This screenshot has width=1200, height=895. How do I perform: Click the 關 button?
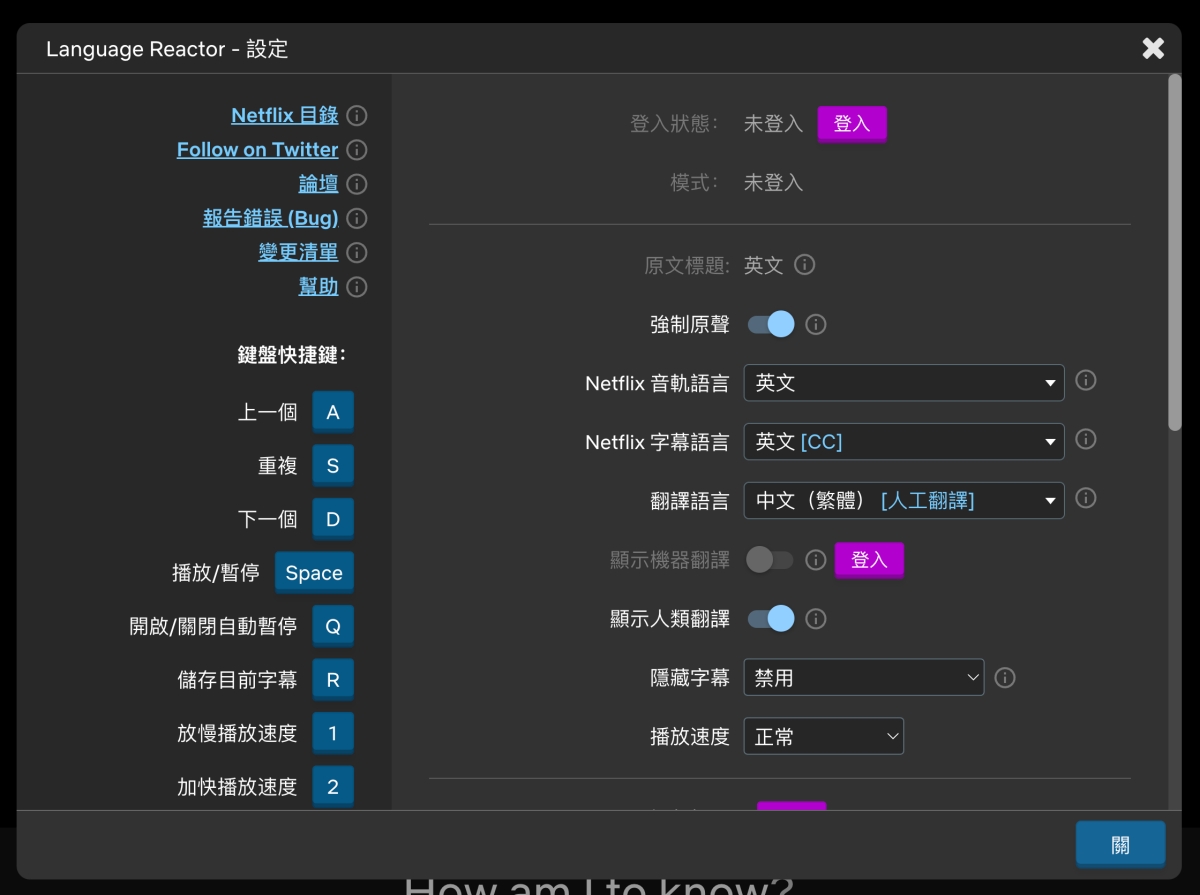pyautogui.click(x=1121, y=844)
